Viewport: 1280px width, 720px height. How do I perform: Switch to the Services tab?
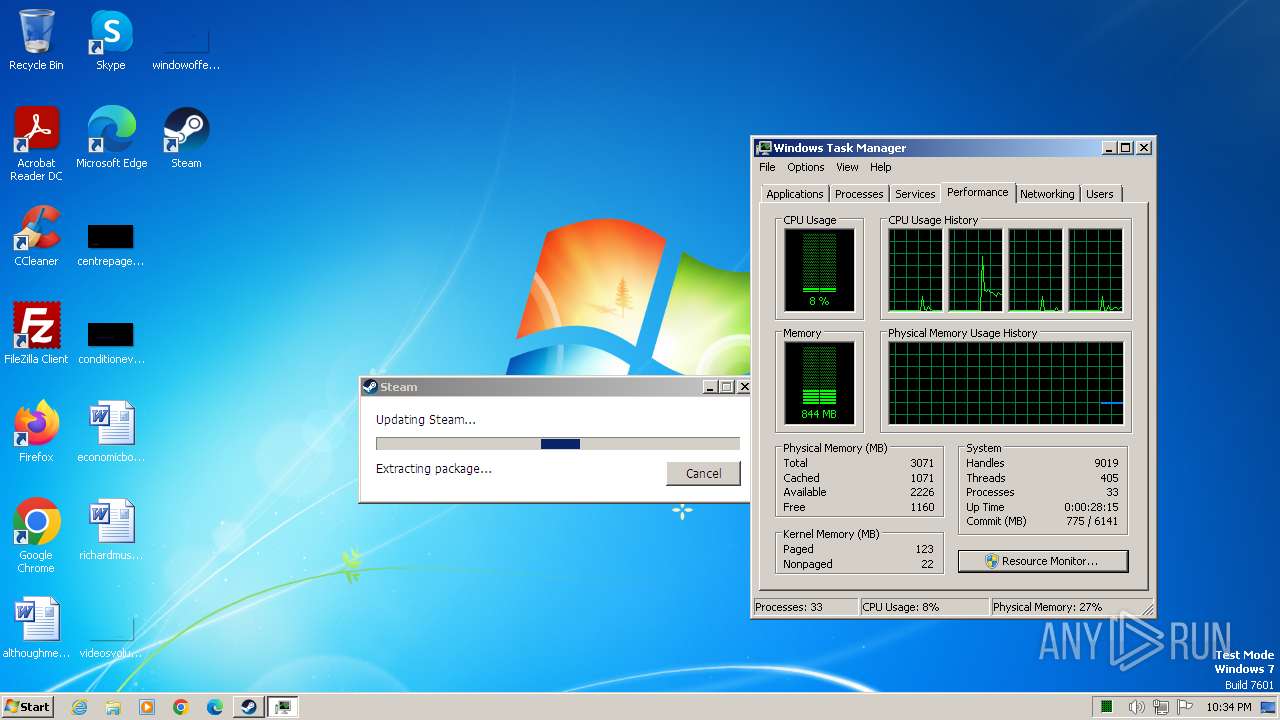(915, 194)
